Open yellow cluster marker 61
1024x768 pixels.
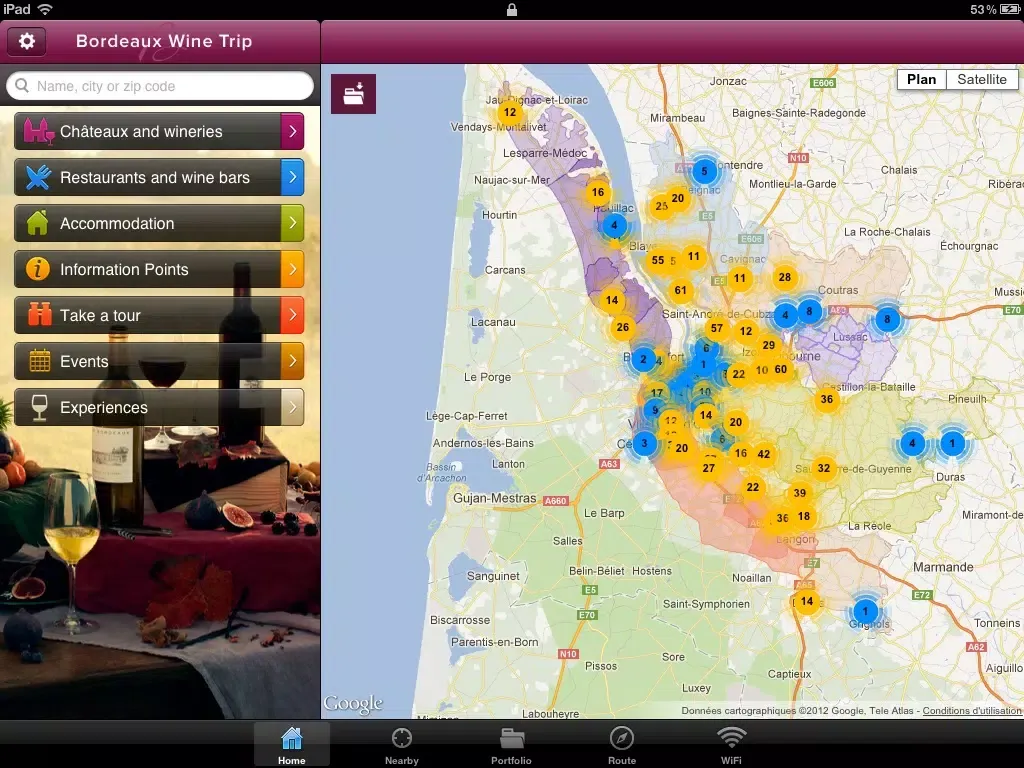coord(680,290)
